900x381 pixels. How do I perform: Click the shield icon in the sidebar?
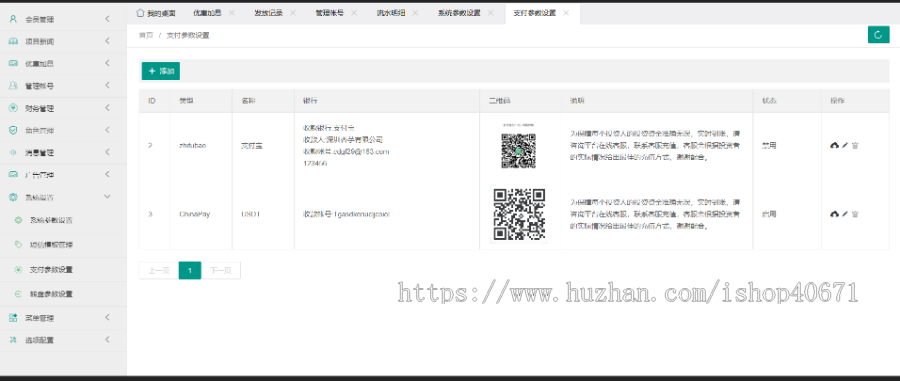tap(13, 130)
